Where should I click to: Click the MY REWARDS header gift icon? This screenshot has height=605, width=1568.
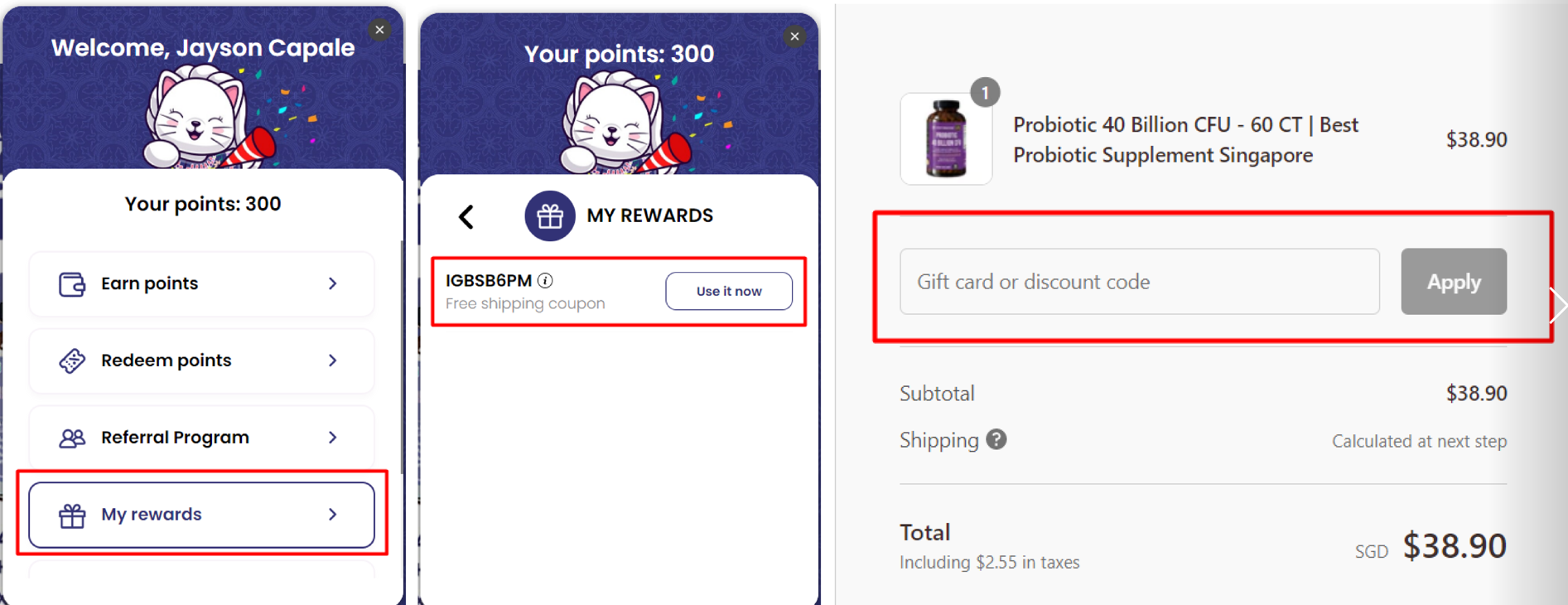pos(550,215)
